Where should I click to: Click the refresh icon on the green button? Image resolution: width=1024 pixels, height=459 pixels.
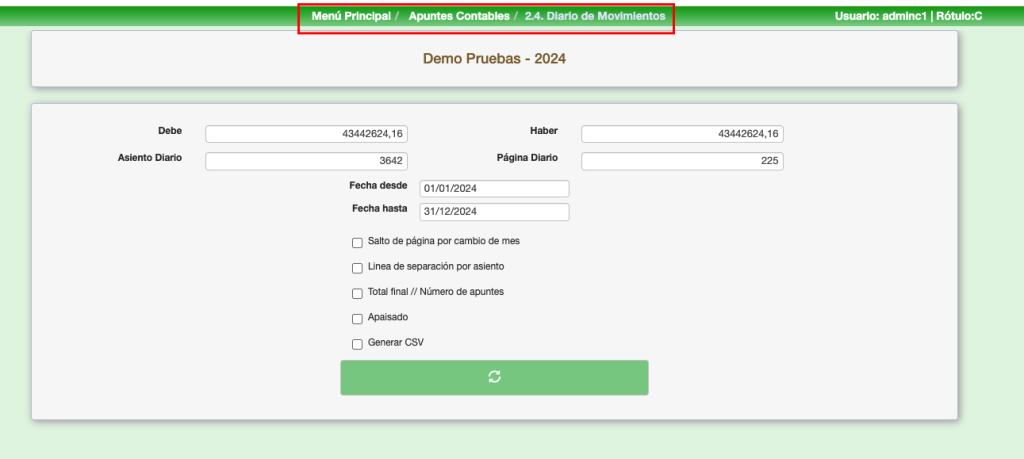(x=494, y=377)
